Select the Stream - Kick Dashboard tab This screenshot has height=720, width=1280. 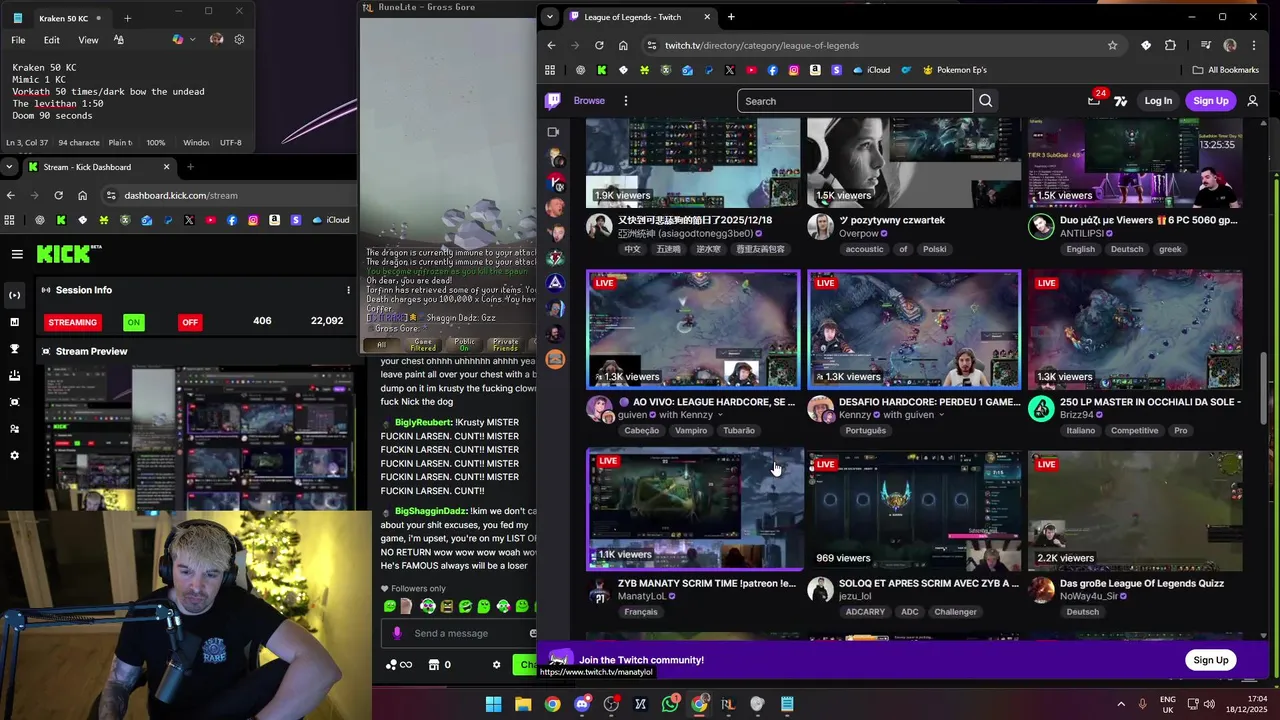[100, 167]
